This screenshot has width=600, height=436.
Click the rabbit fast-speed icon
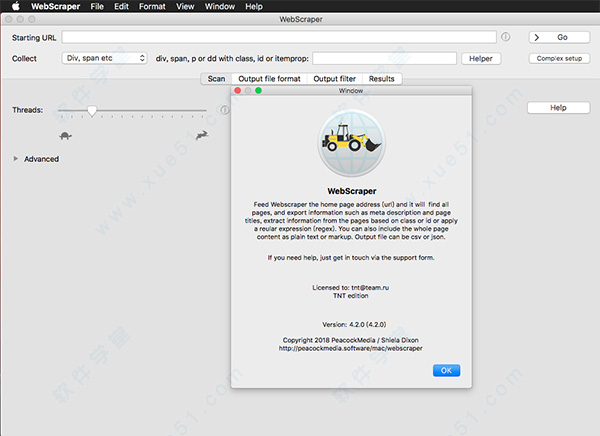pos(202,135)
